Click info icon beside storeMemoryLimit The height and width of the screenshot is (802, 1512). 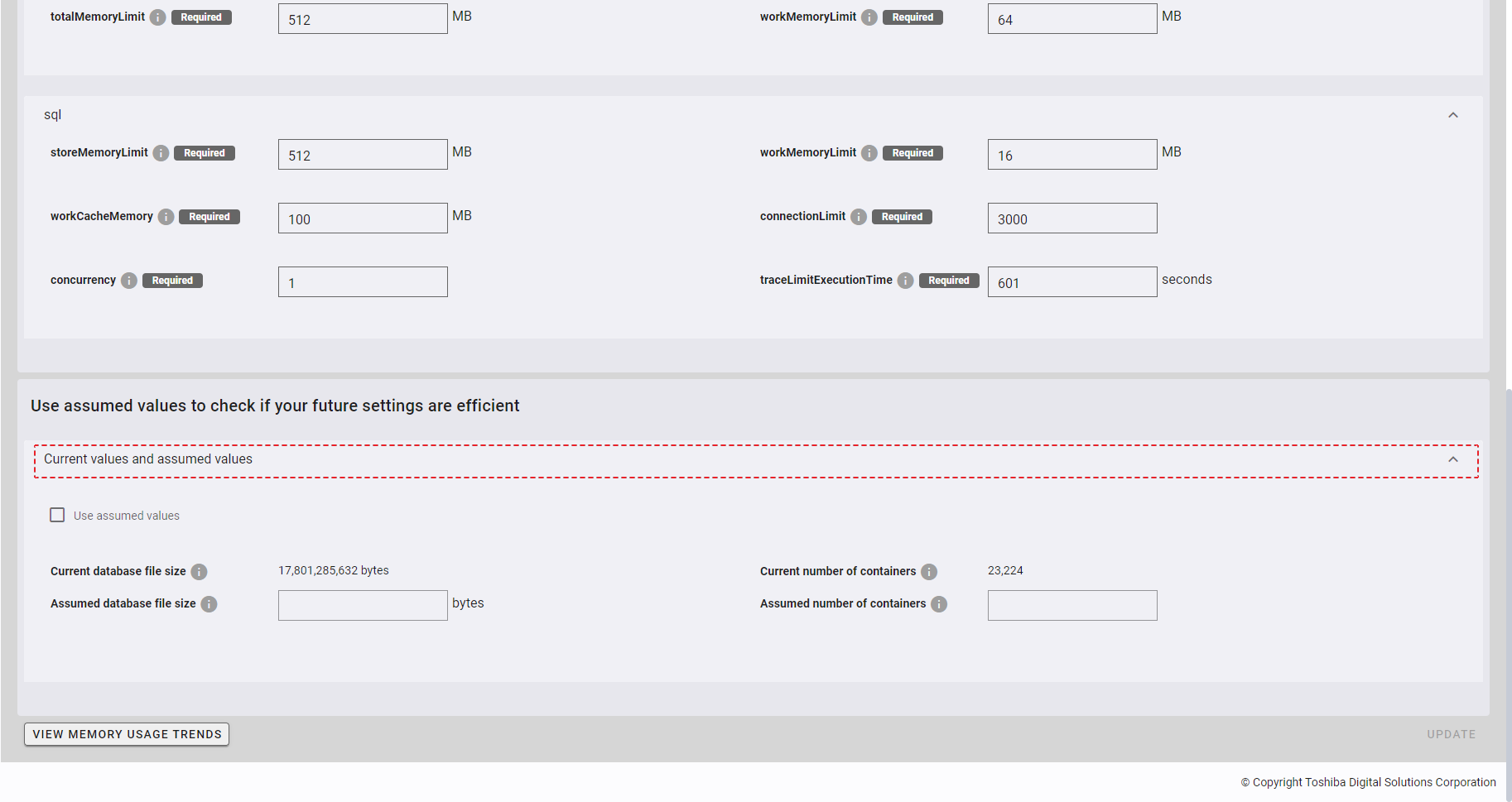click(x=161, y=153)
